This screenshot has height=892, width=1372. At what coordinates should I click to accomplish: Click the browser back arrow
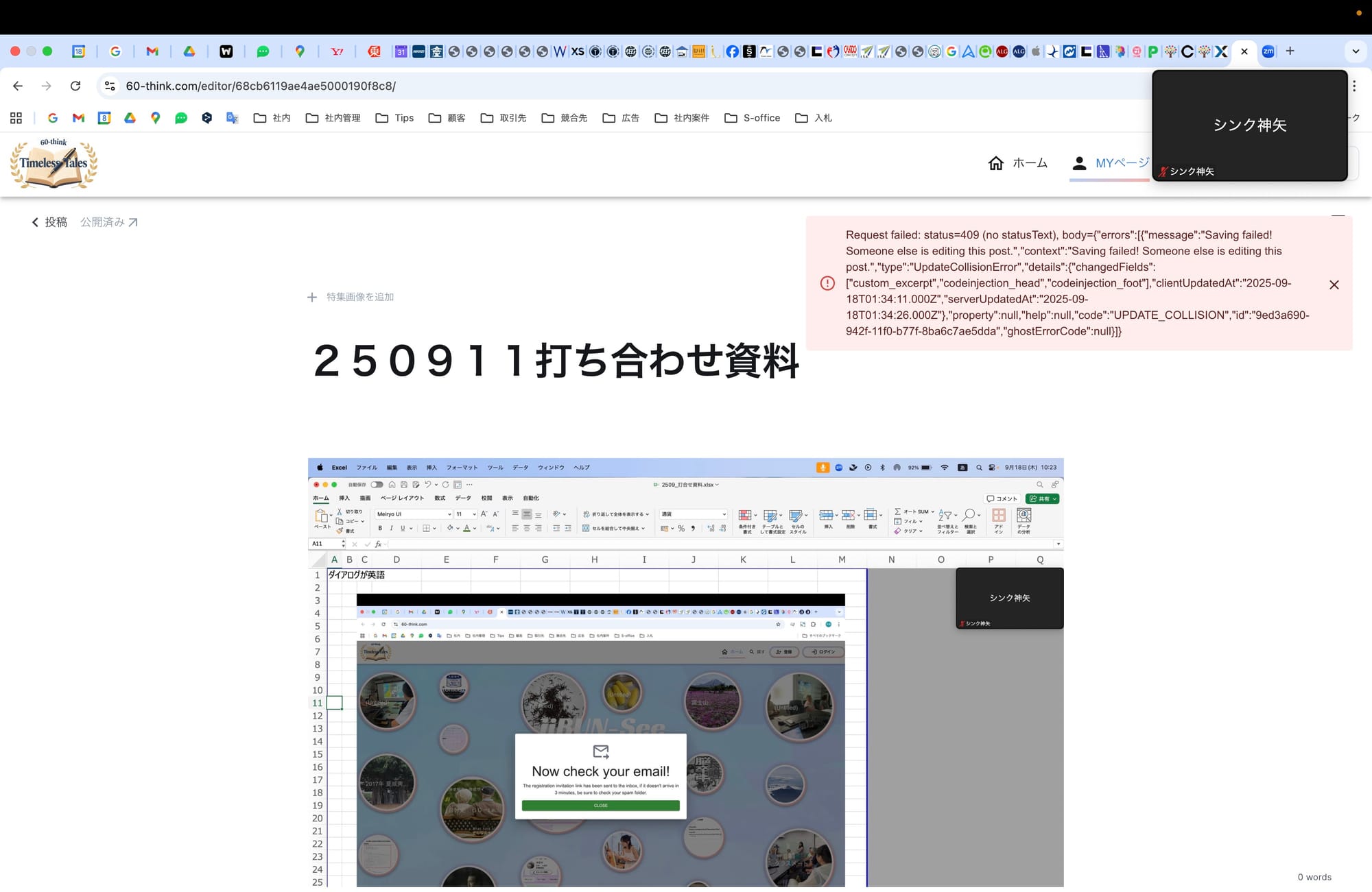18,86
